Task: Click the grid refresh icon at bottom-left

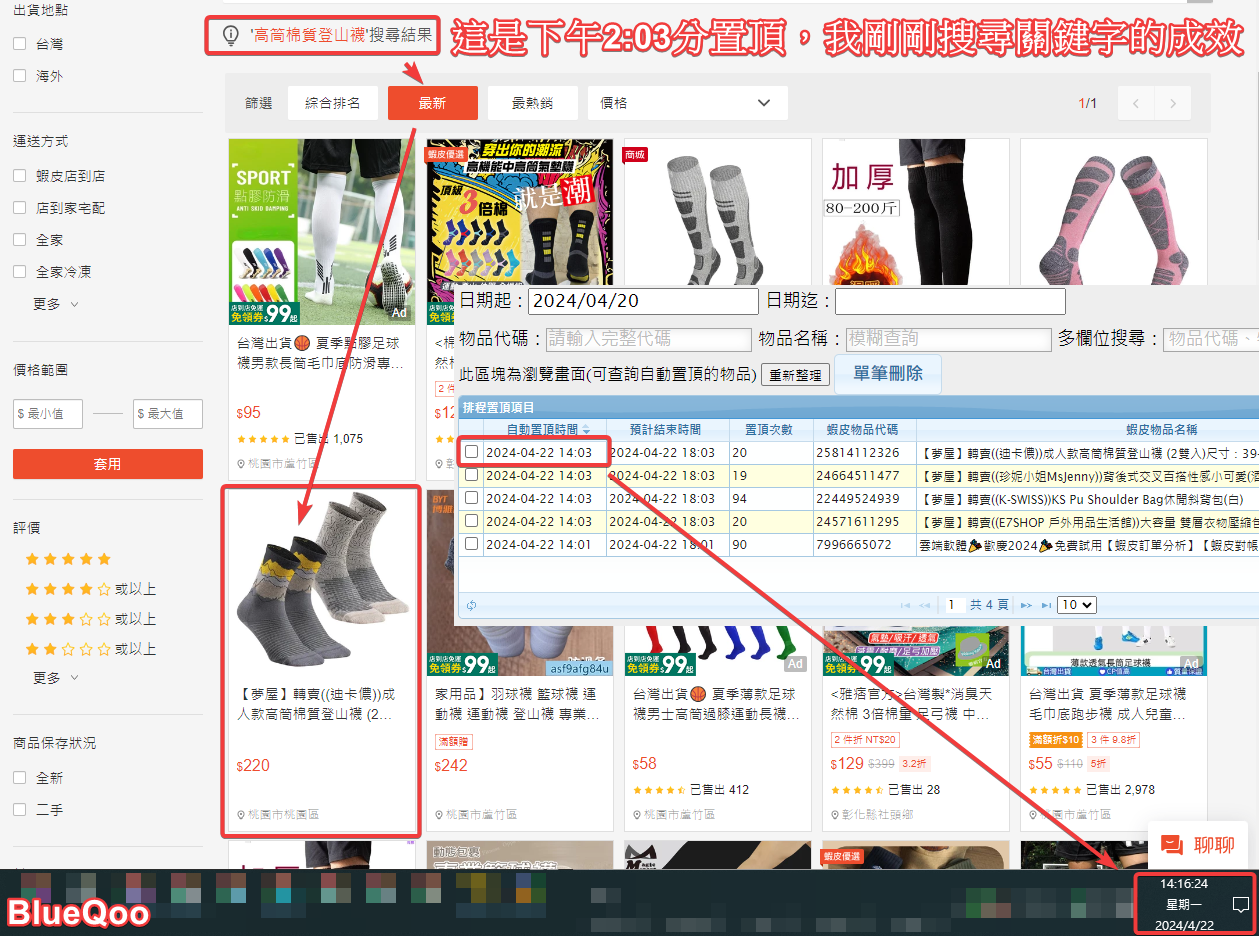Action: click(471, 605)
